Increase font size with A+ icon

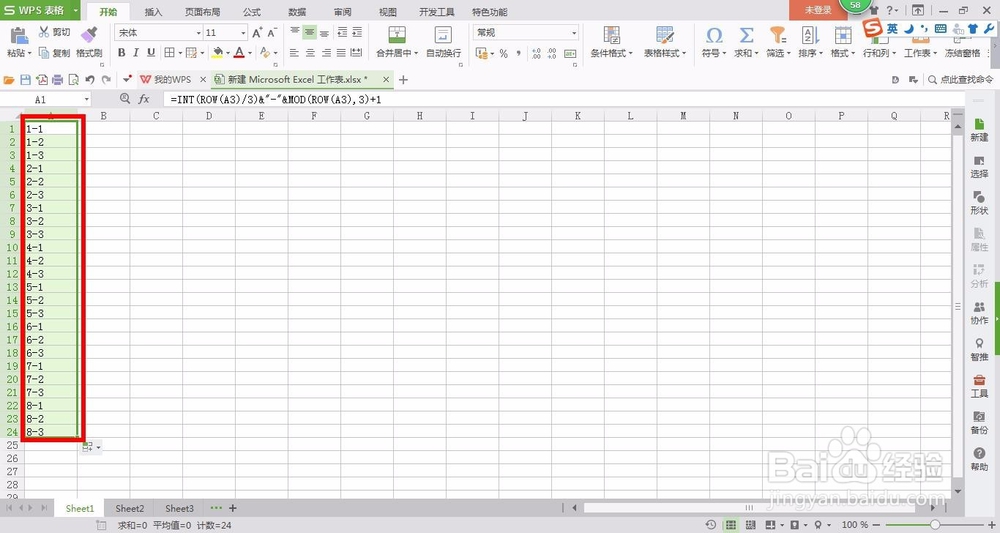257,33
